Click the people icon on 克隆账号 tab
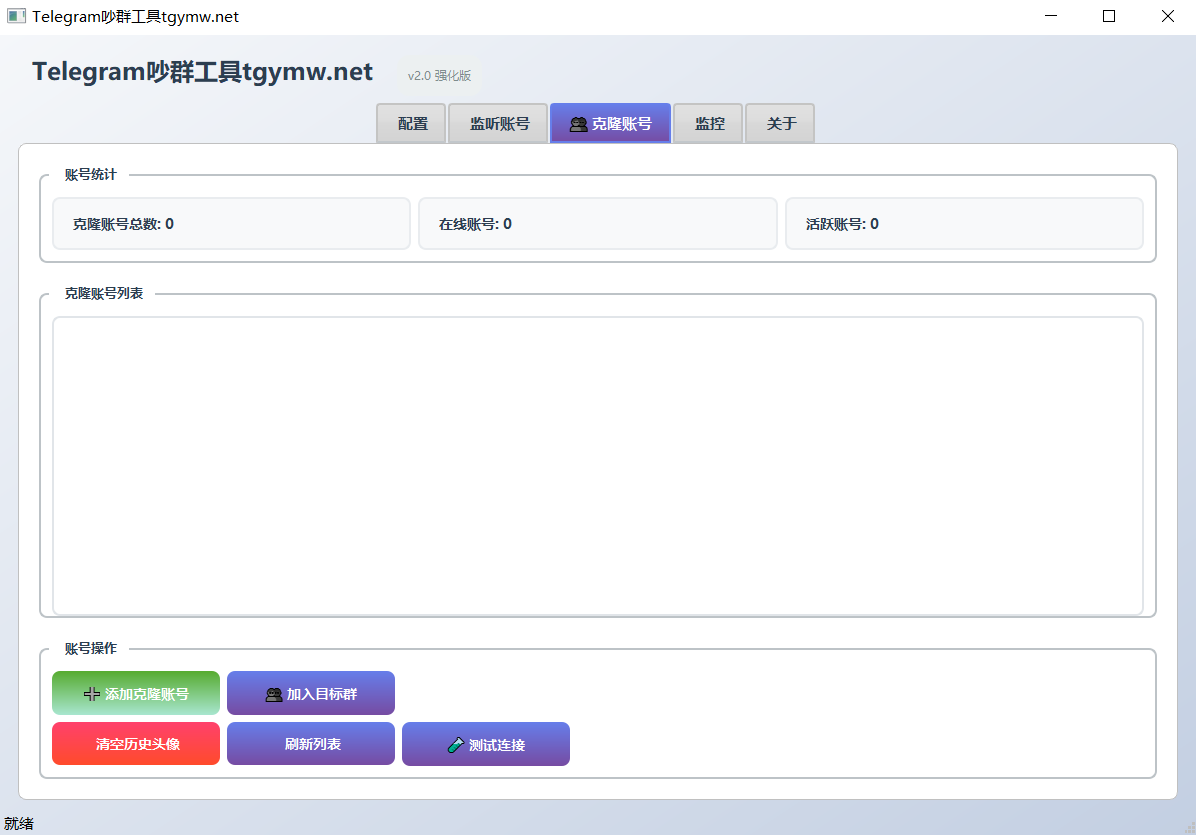This screenshot has width=1196, height=835. tap(578, 125)
